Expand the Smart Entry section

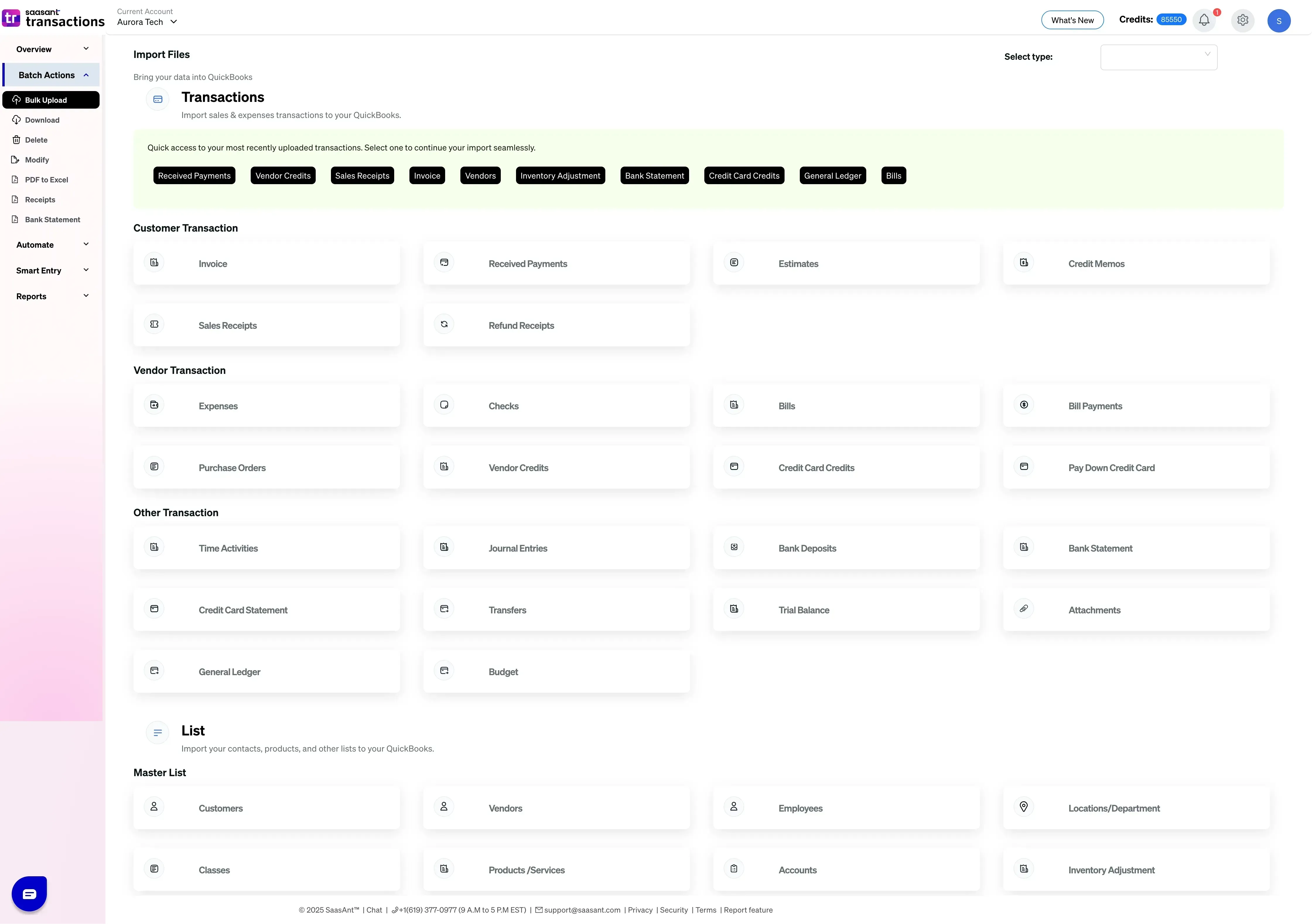tap(51, 270)
